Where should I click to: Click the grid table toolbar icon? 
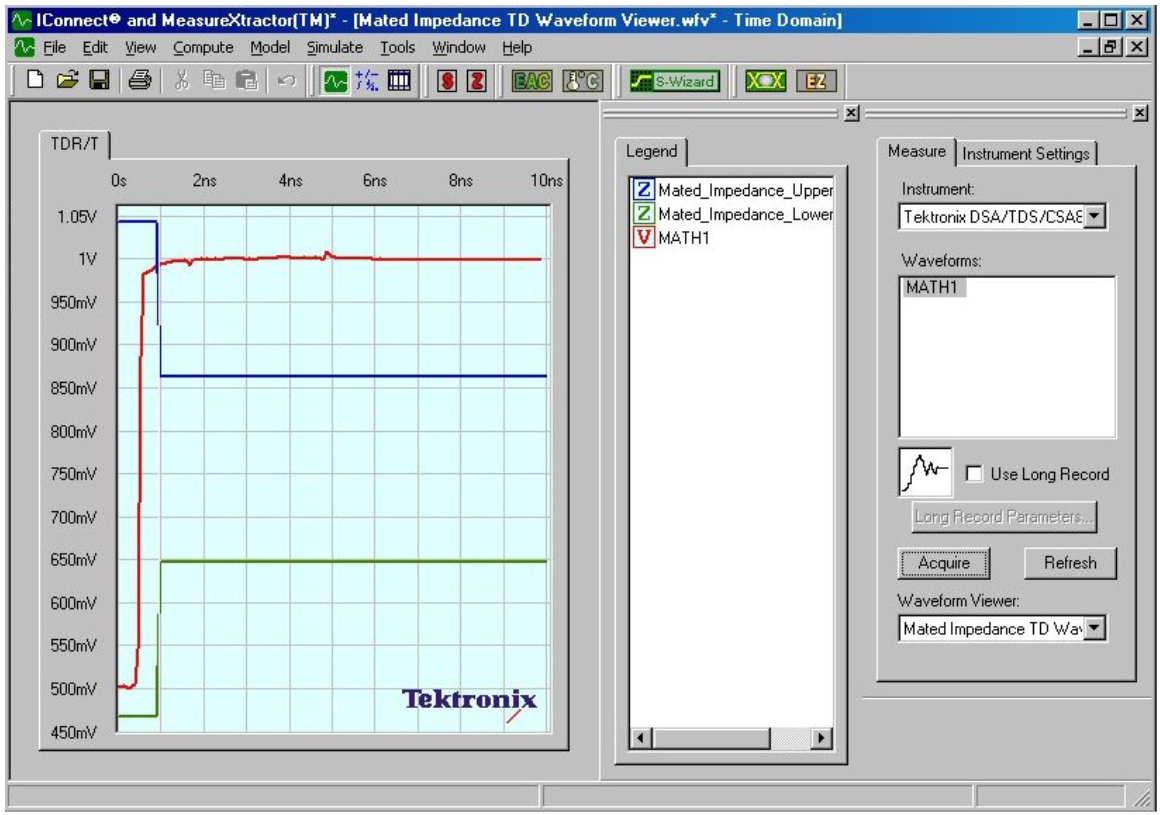[399, 80]
